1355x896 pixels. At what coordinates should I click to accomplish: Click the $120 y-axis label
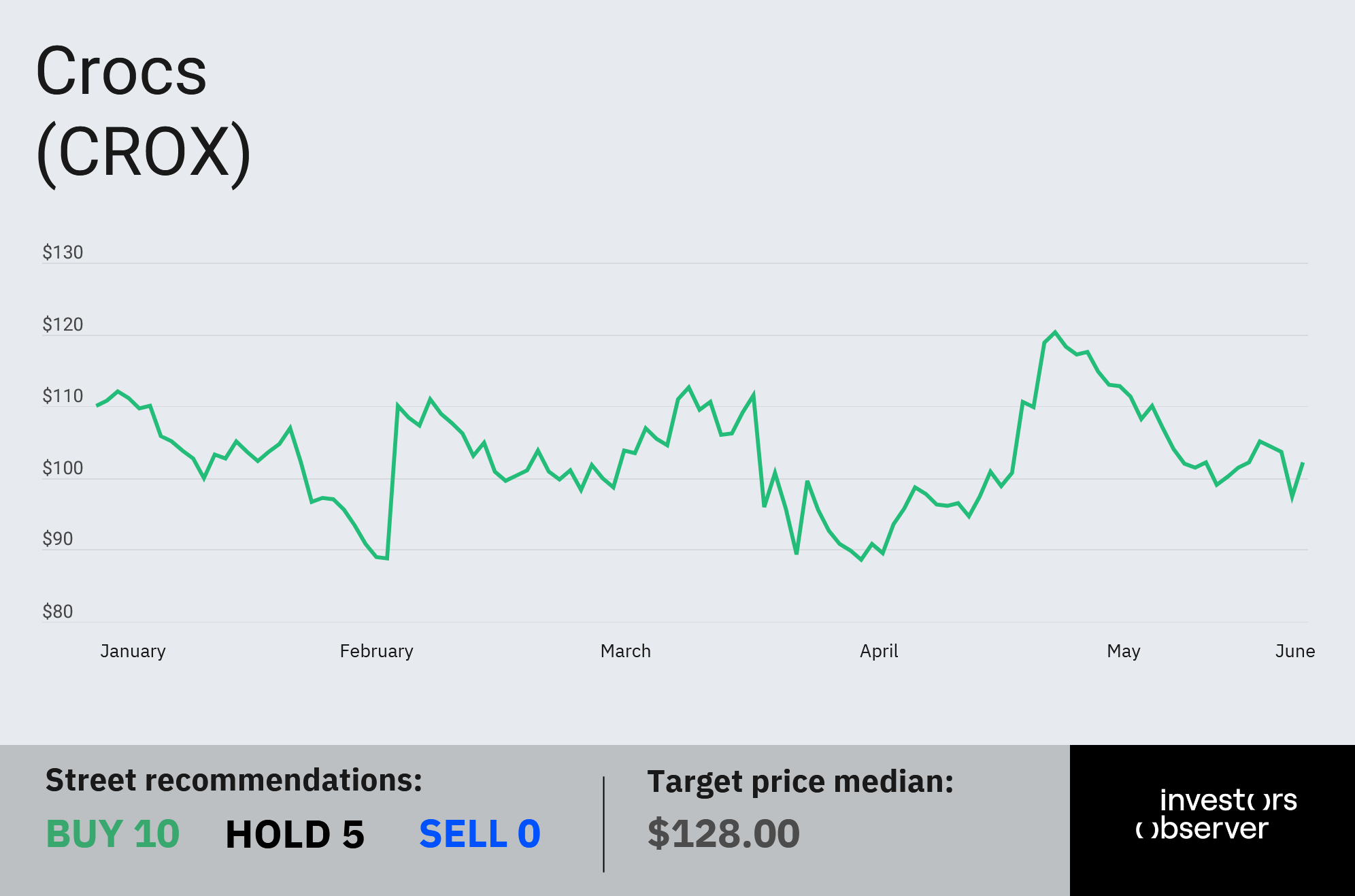pos(63,325)
